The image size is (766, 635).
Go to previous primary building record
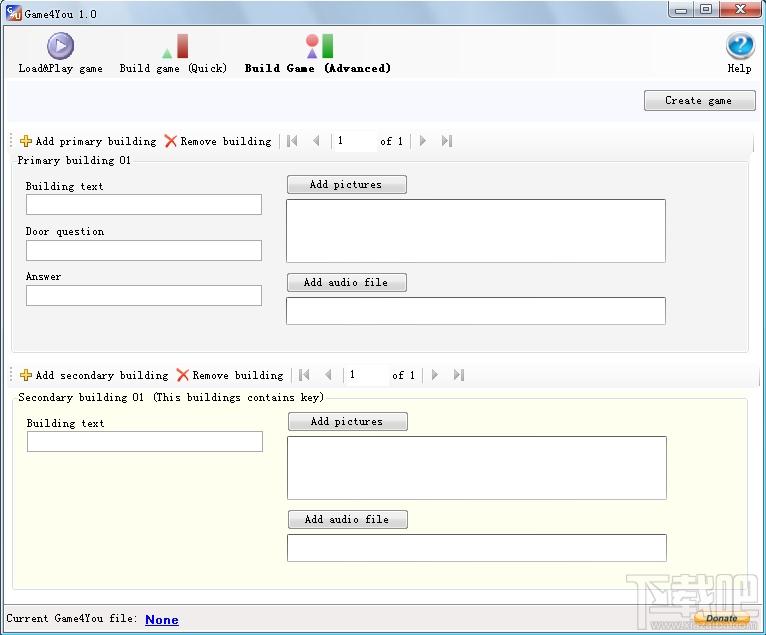tap(316, 141)
